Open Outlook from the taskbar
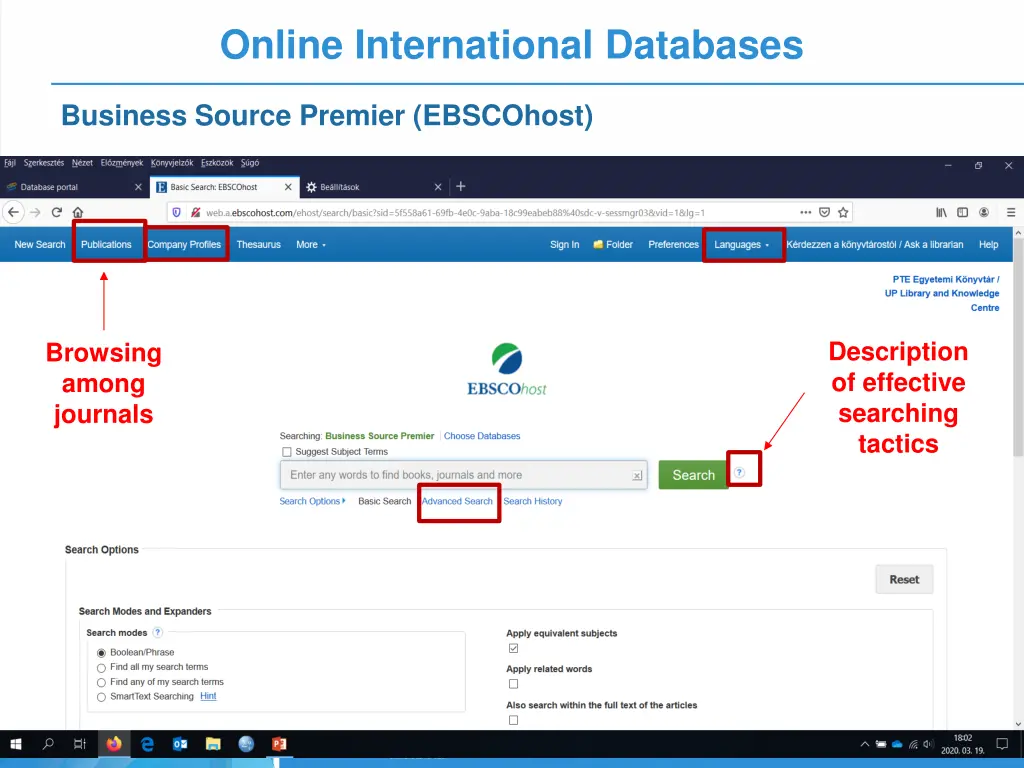The image size is (1024, 768). tap(180, 744)
